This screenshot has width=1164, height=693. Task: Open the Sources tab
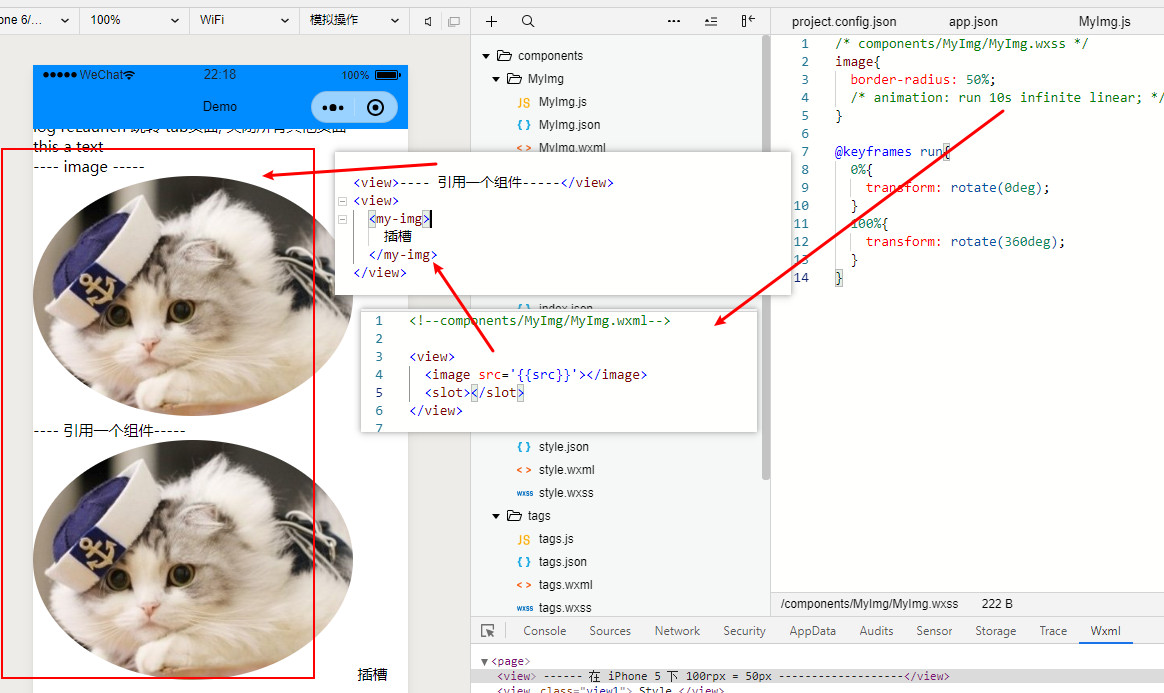[610, 631]
